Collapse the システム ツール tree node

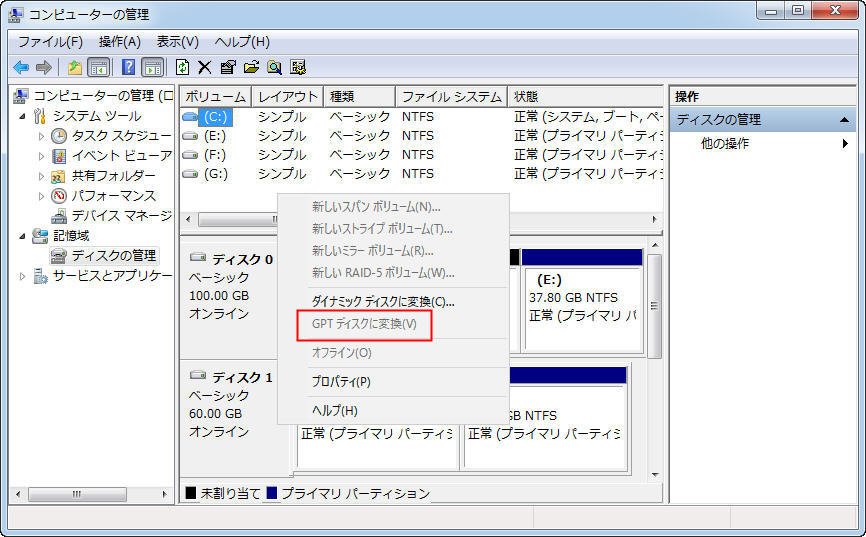[x=23, y=116]
